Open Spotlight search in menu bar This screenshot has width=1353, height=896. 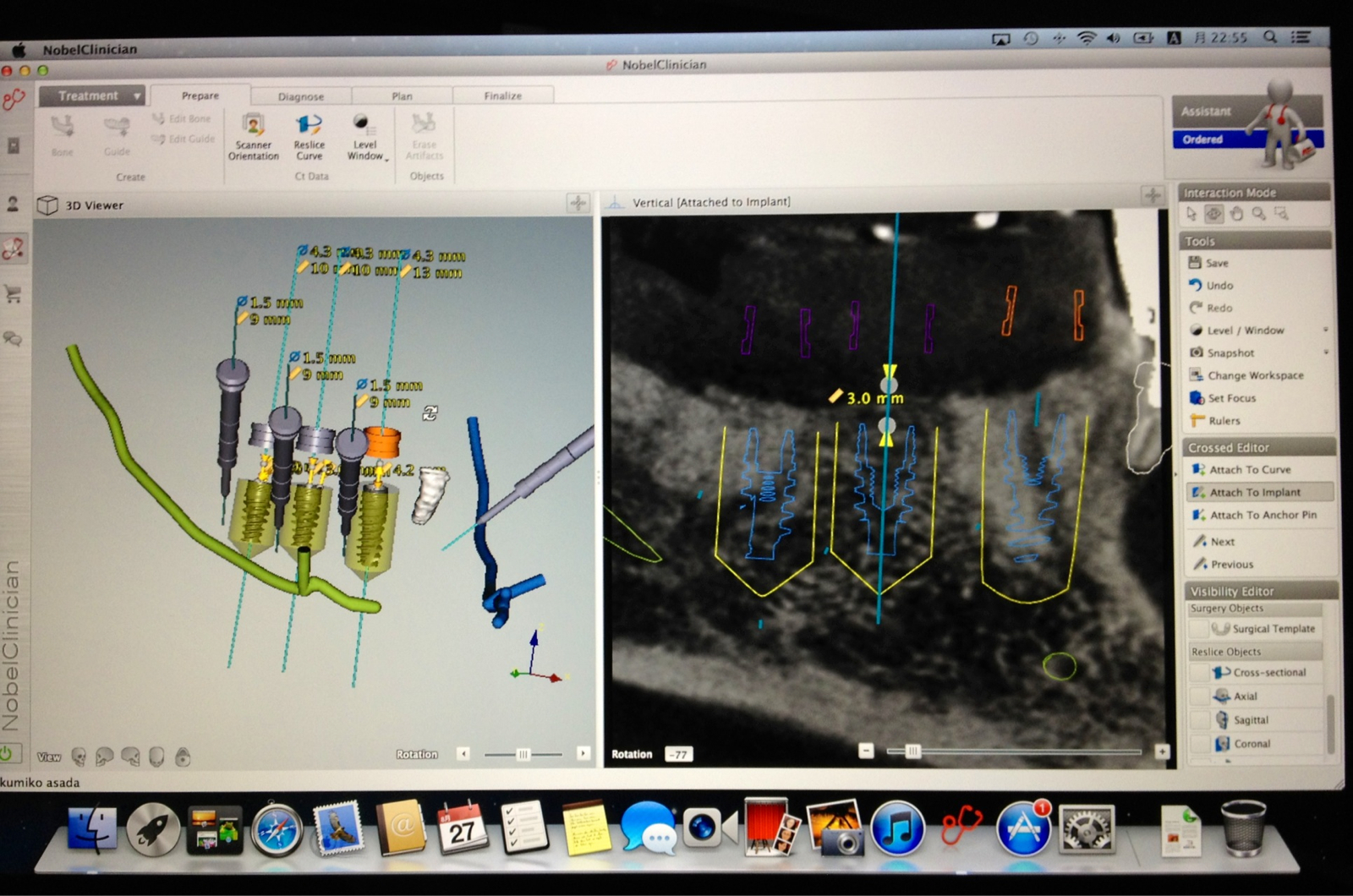tap(1270, 37)
